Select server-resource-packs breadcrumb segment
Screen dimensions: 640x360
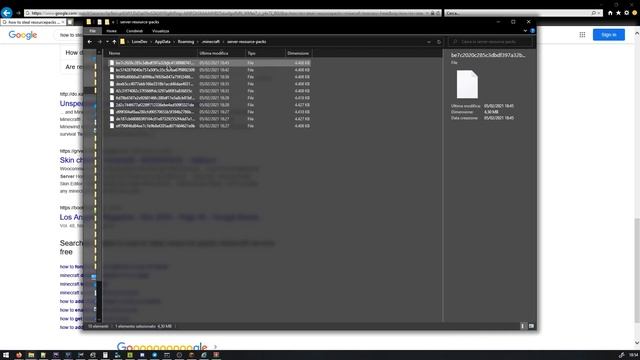[247, 42]
